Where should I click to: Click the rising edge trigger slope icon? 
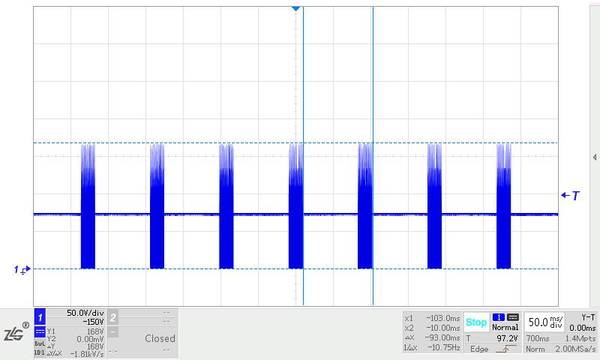[x=505, y=349]
